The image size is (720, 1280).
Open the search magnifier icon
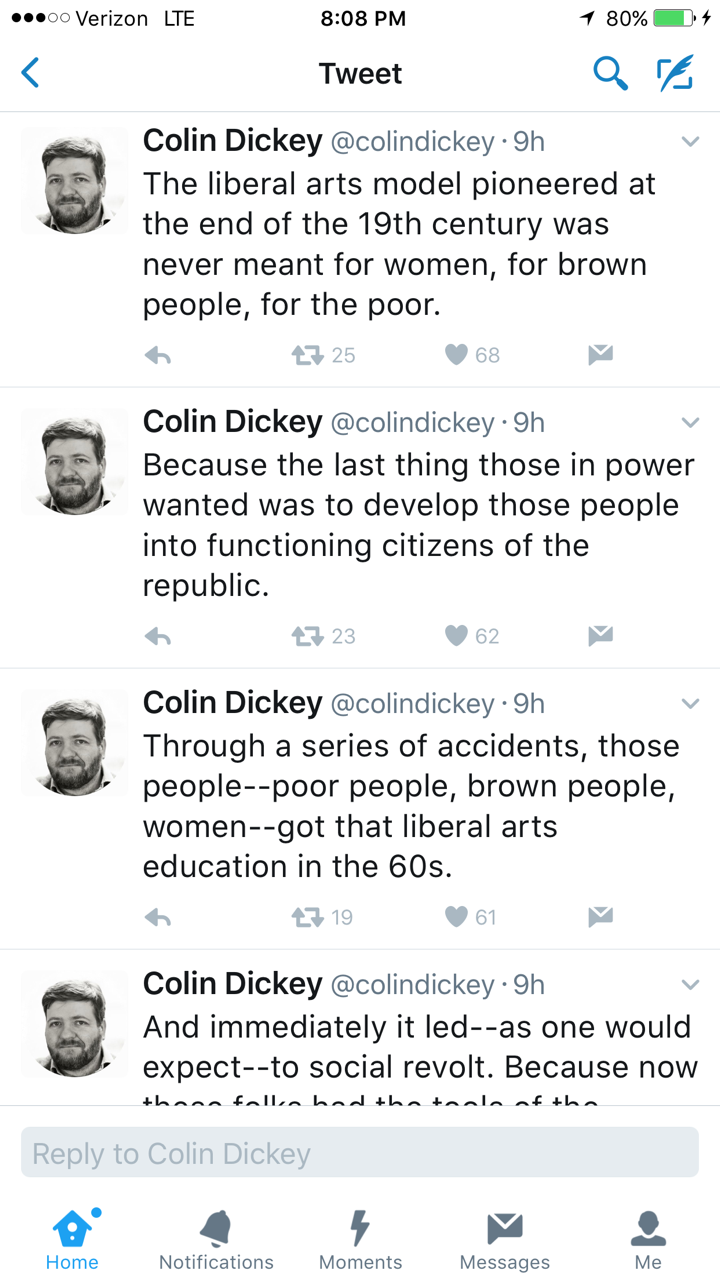[609, 73]
